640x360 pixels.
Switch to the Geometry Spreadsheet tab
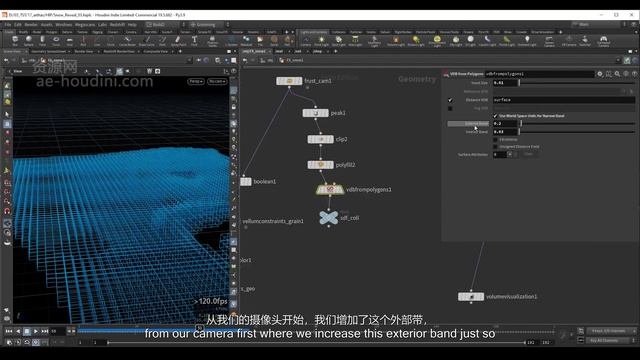49,51
